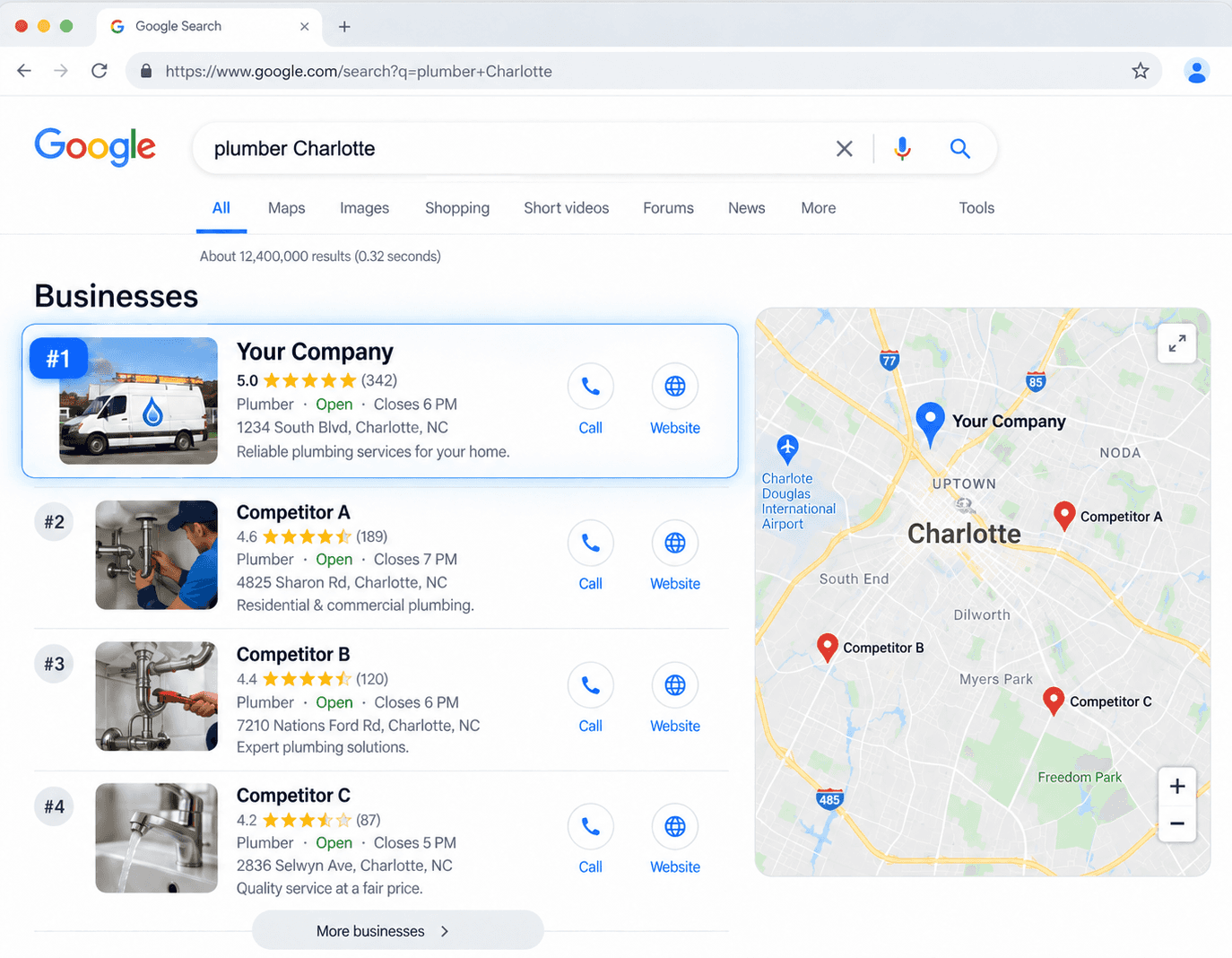Viewport: 1232px width, 958px height.
Task: Open the Your Company listing title
Action: [x=315, y=352]
